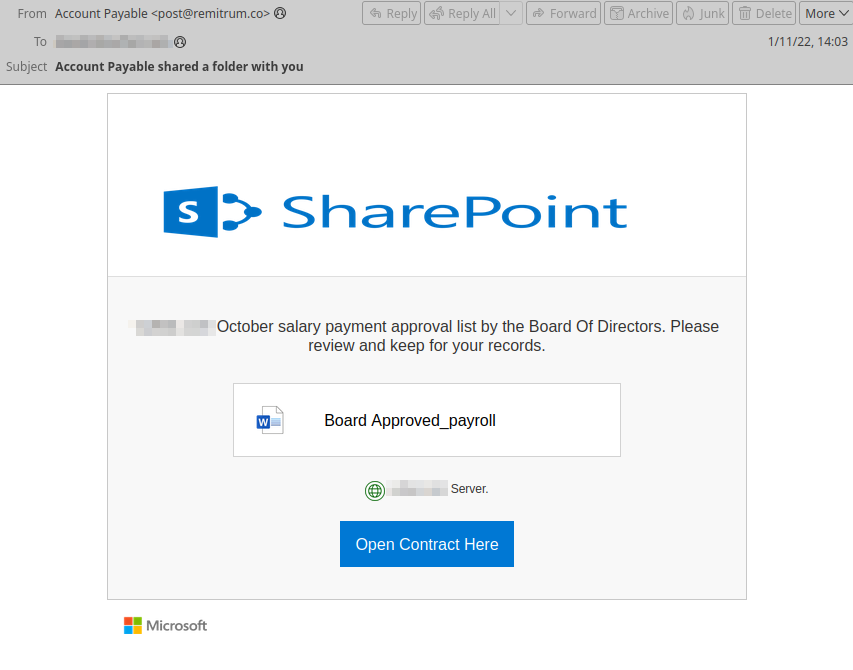
Task: Click the Word document icon
Action: (267, 420)
